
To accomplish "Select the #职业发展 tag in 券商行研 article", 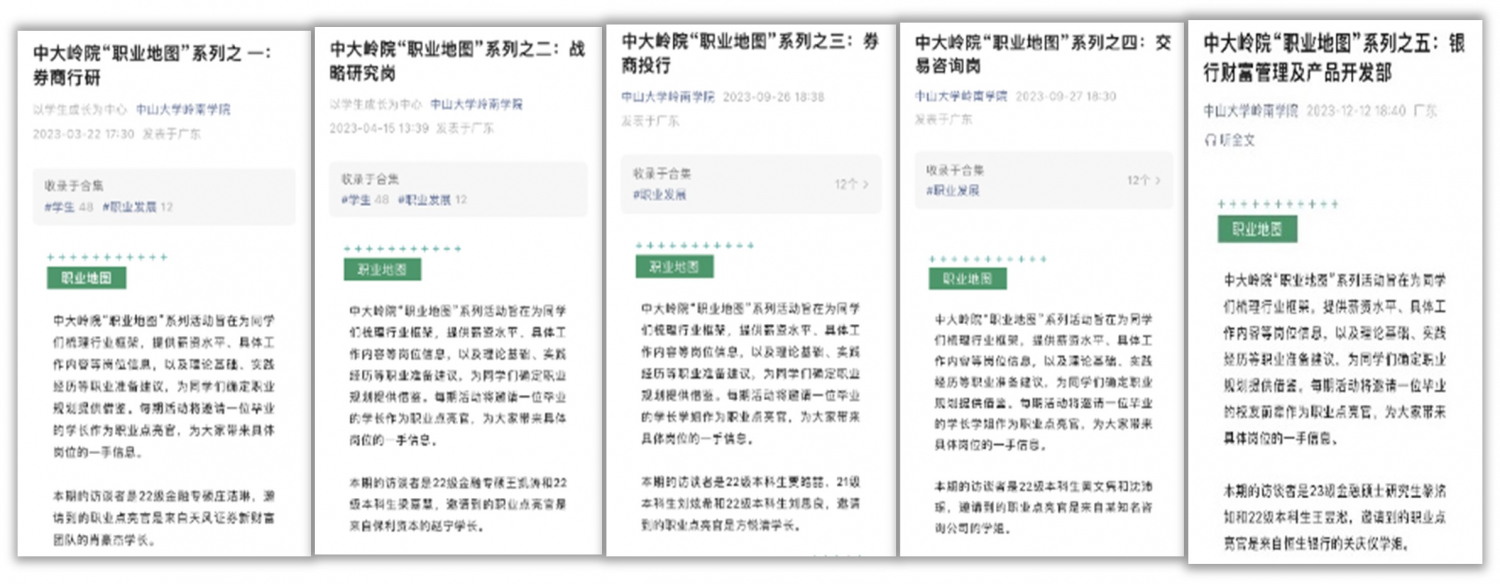I will (129, 207).
